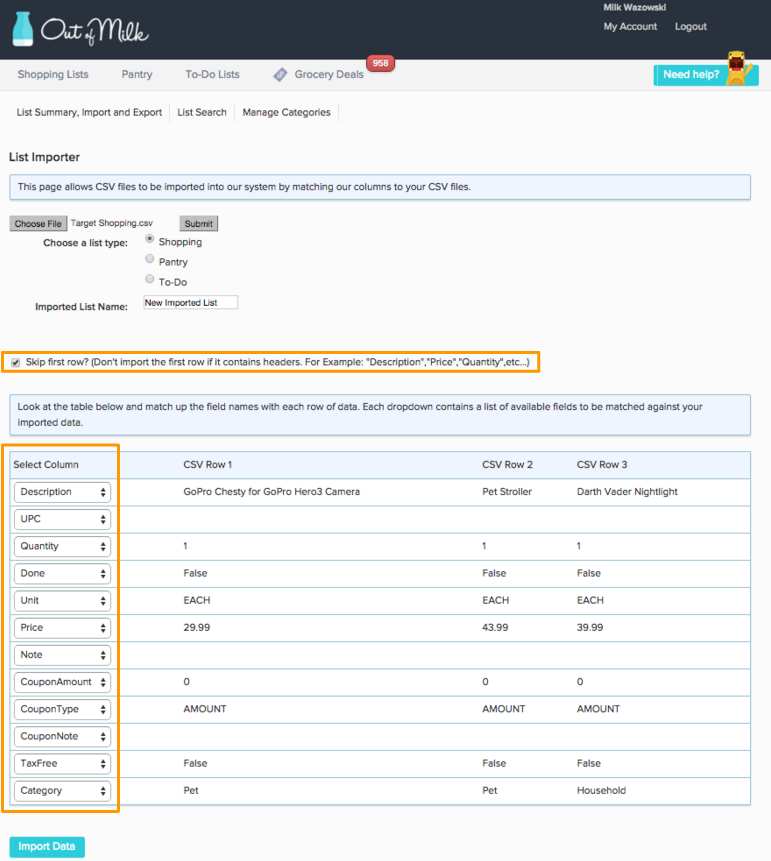Click the 958 deals notification badge
771x861 pixels.
click(x=380, y=63)
